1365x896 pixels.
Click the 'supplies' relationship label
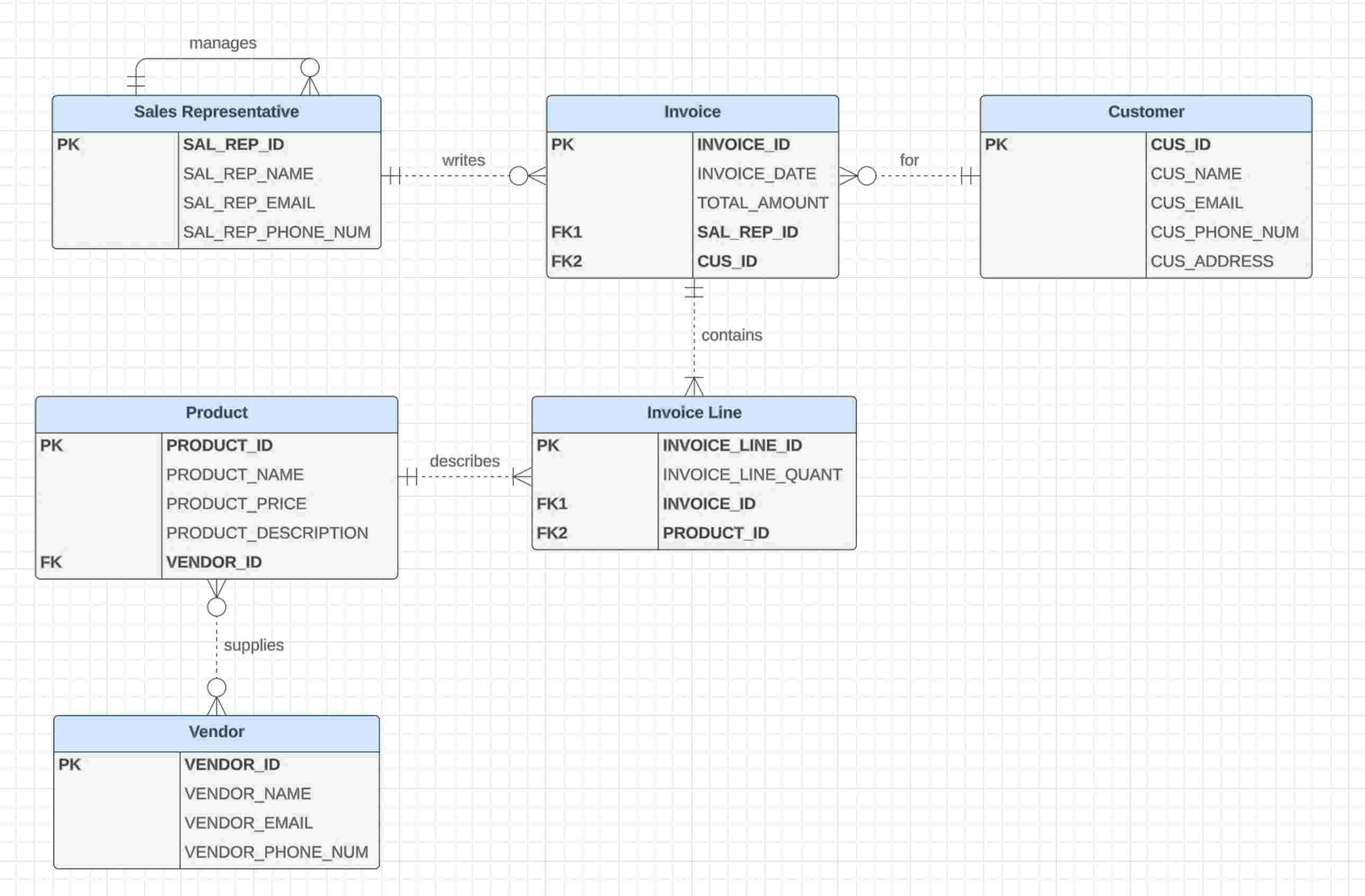(x=254, y=645)
